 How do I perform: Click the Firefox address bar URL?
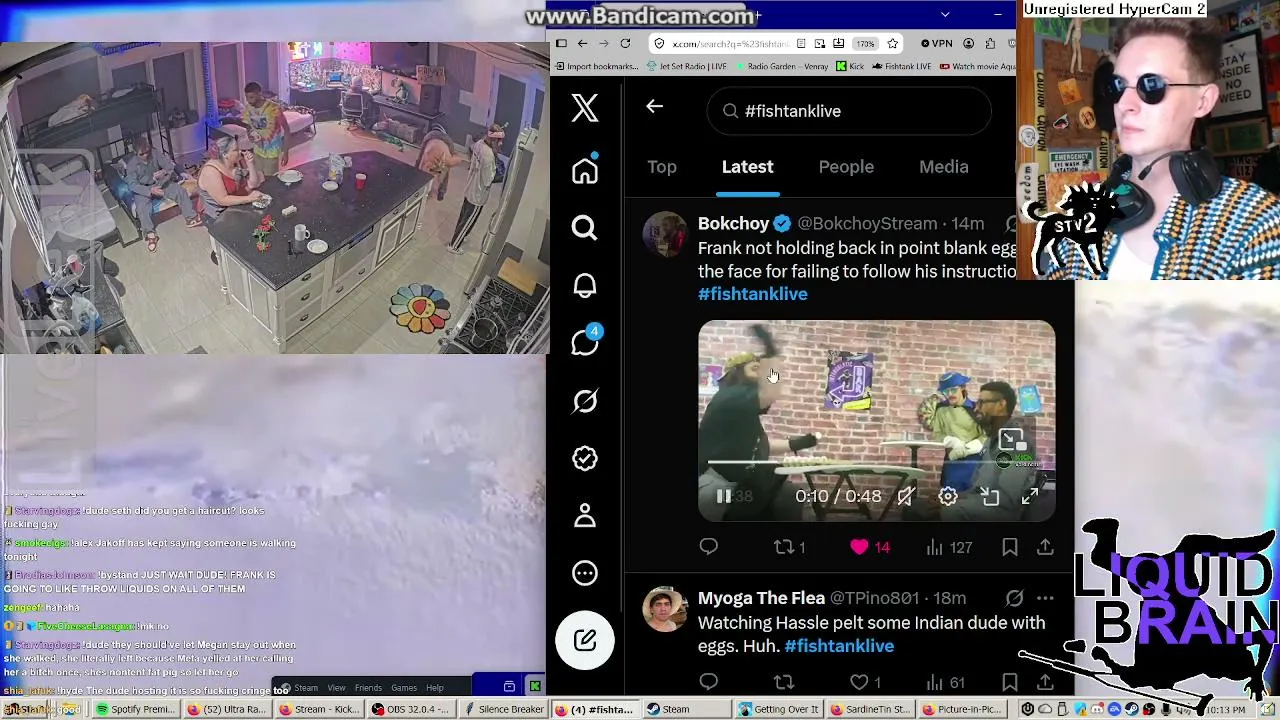point(730,44)
